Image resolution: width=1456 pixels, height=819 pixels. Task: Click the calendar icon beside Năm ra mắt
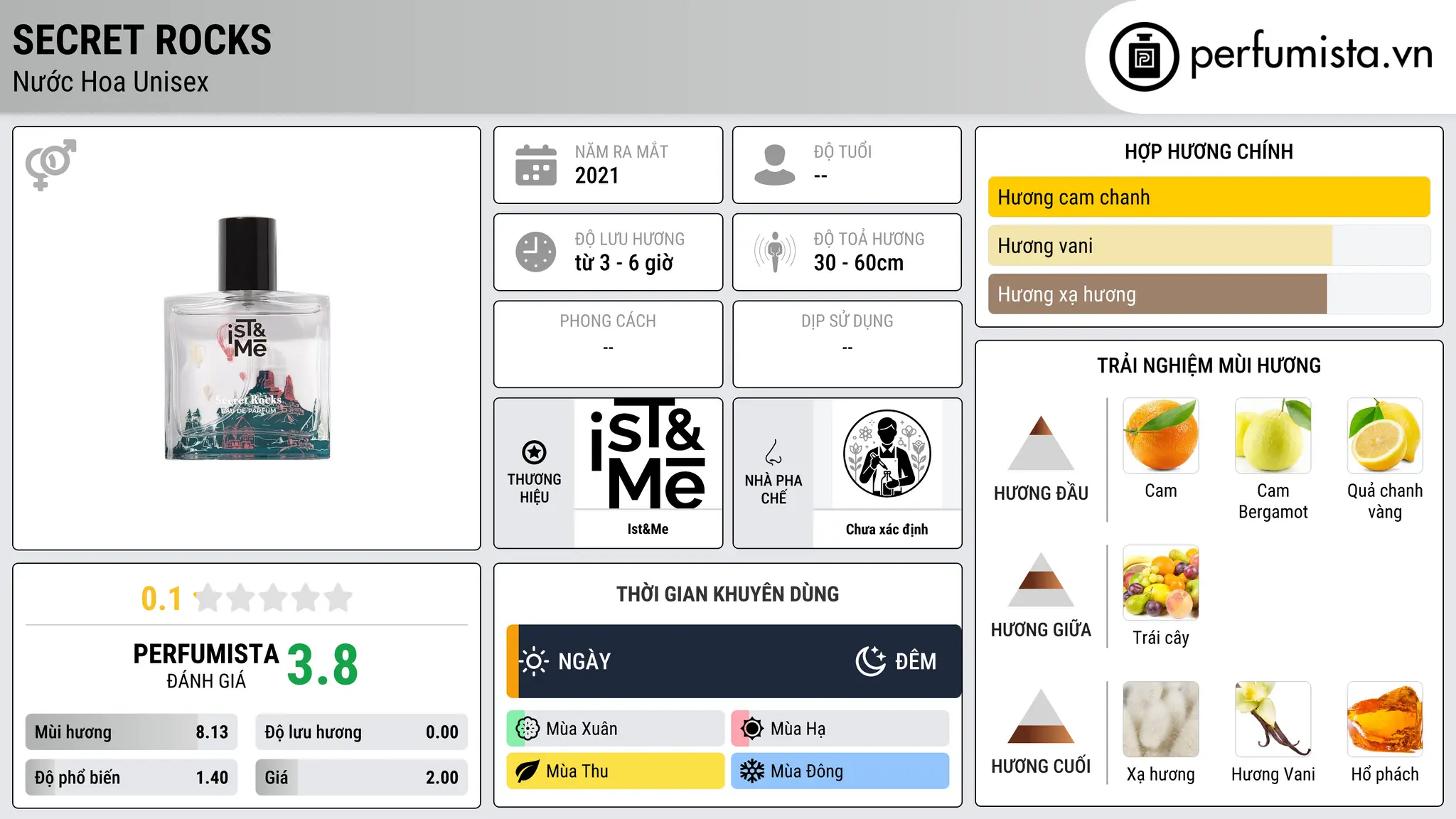[536, 165]
